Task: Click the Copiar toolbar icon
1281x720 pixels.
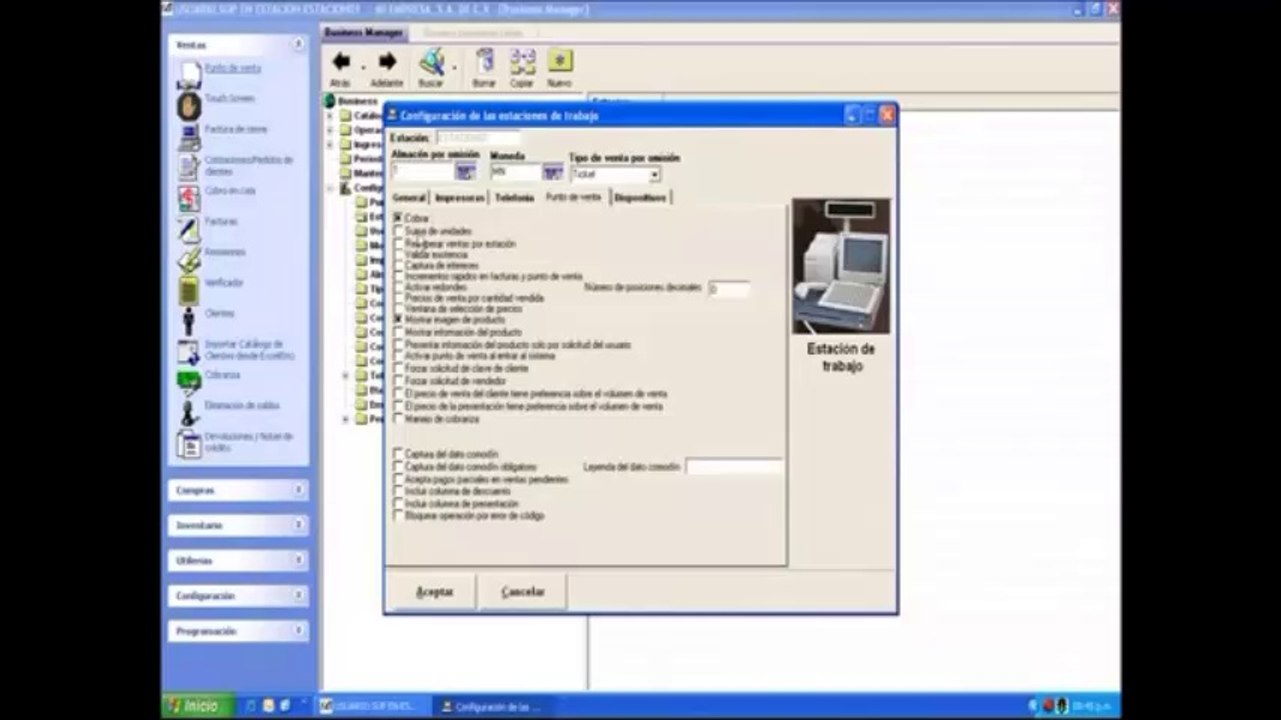Action: [522, 62]
